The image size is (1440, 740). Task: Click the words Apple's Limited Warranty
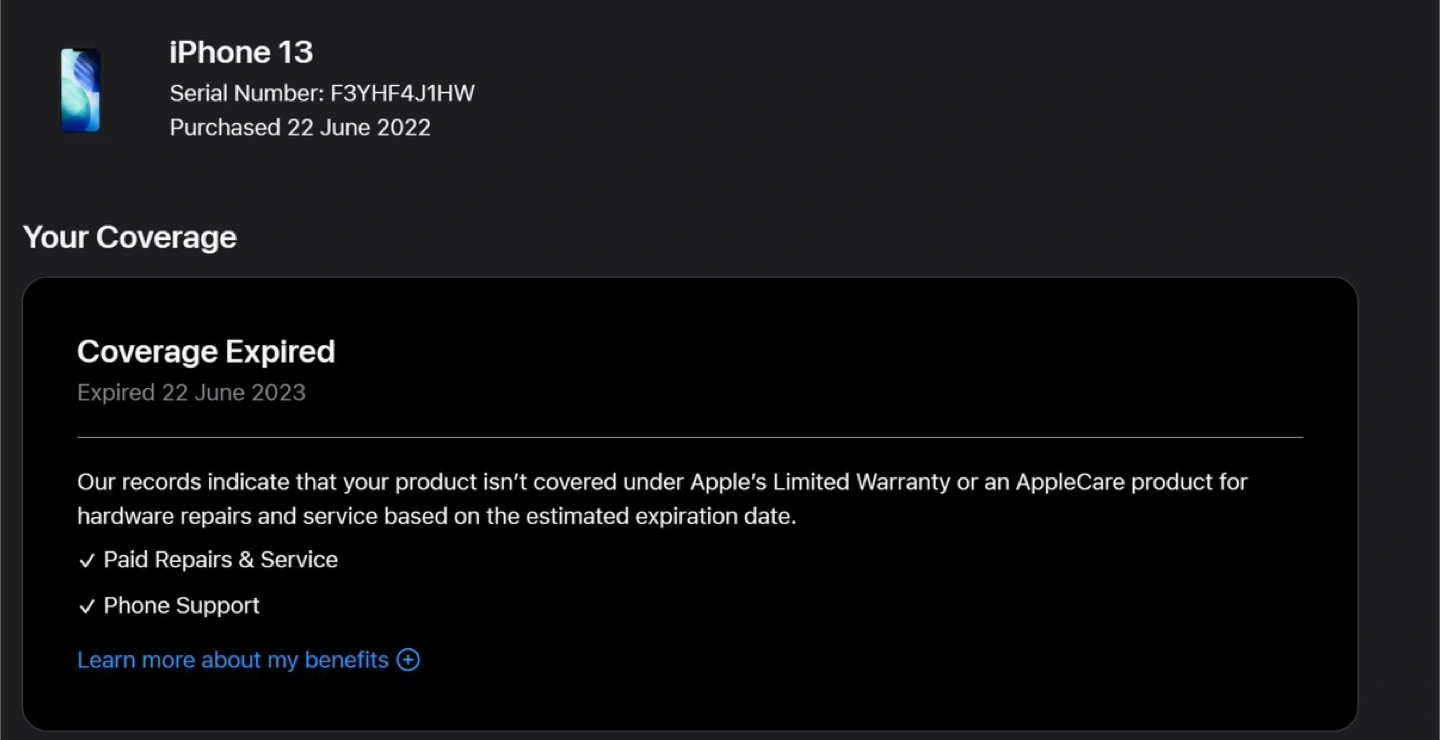[x=820, y=482]
